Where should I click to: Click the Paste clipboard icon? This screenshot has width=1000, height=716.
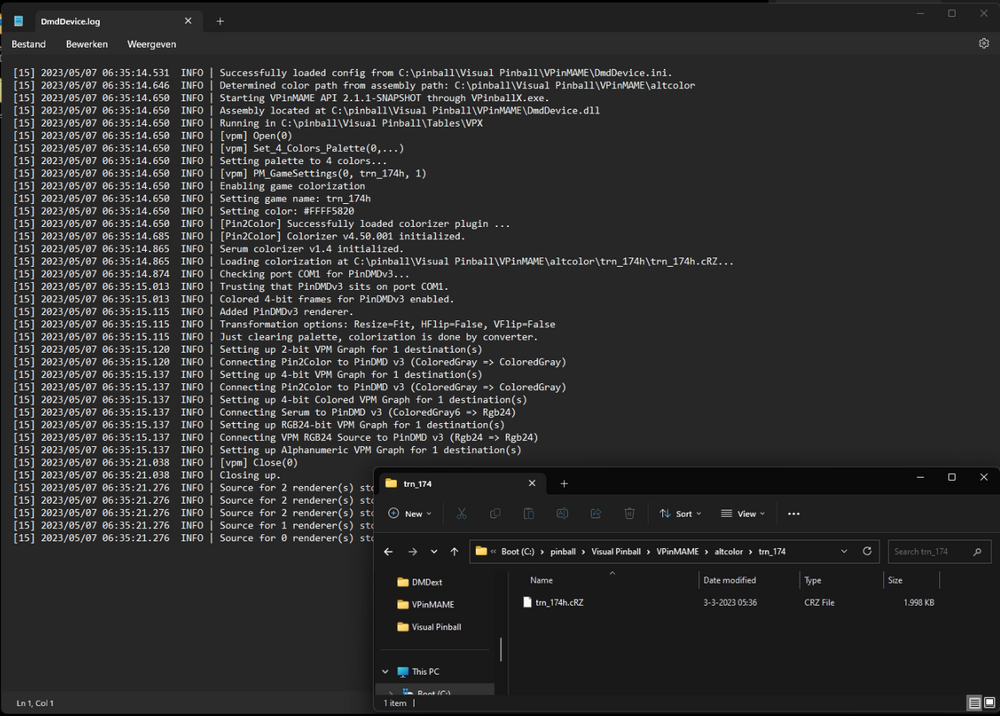pyautogui.click(x=529, y=513)
